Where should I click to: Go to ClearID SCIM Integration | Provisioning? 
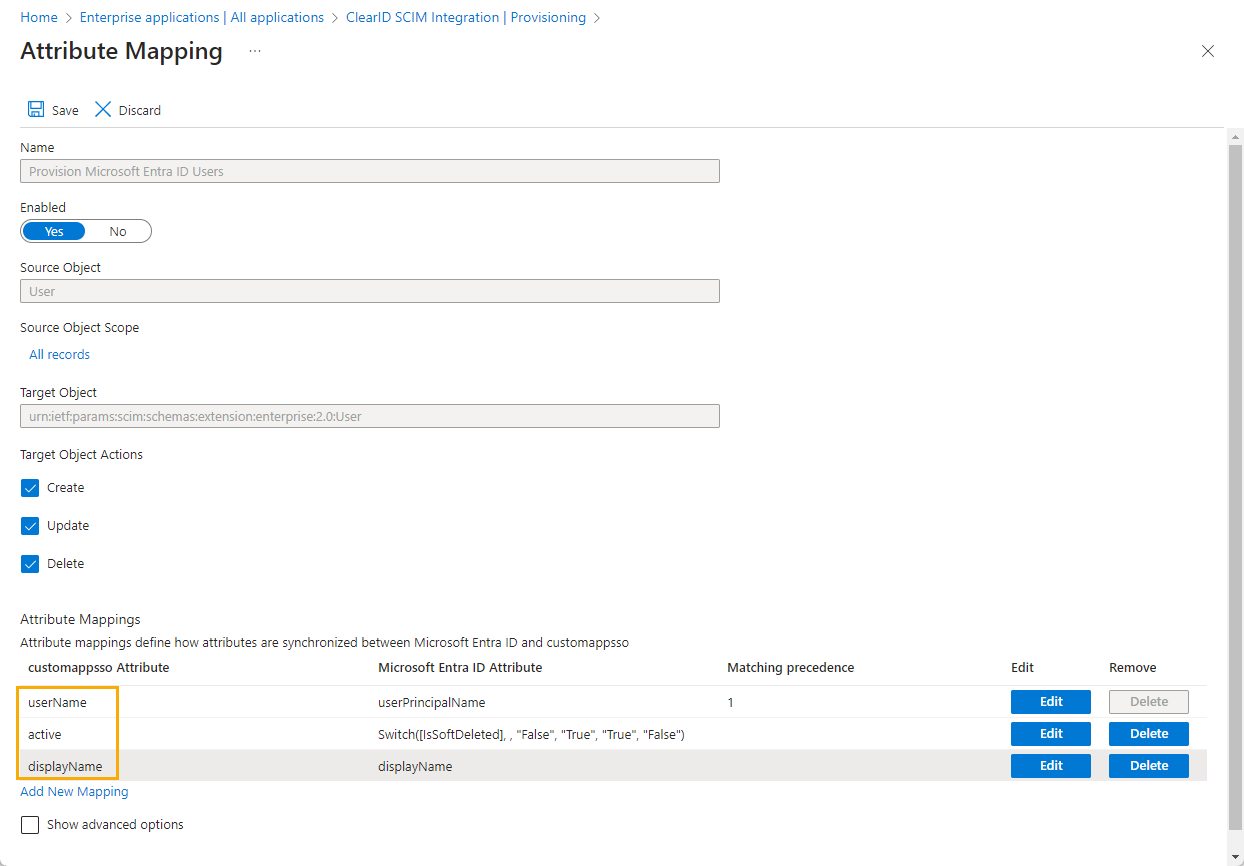click(466, 17)
